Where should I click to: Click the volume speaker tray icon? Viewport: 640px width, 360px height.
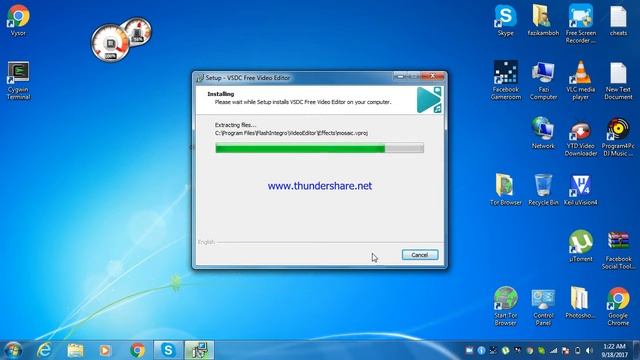coord(589,351)
